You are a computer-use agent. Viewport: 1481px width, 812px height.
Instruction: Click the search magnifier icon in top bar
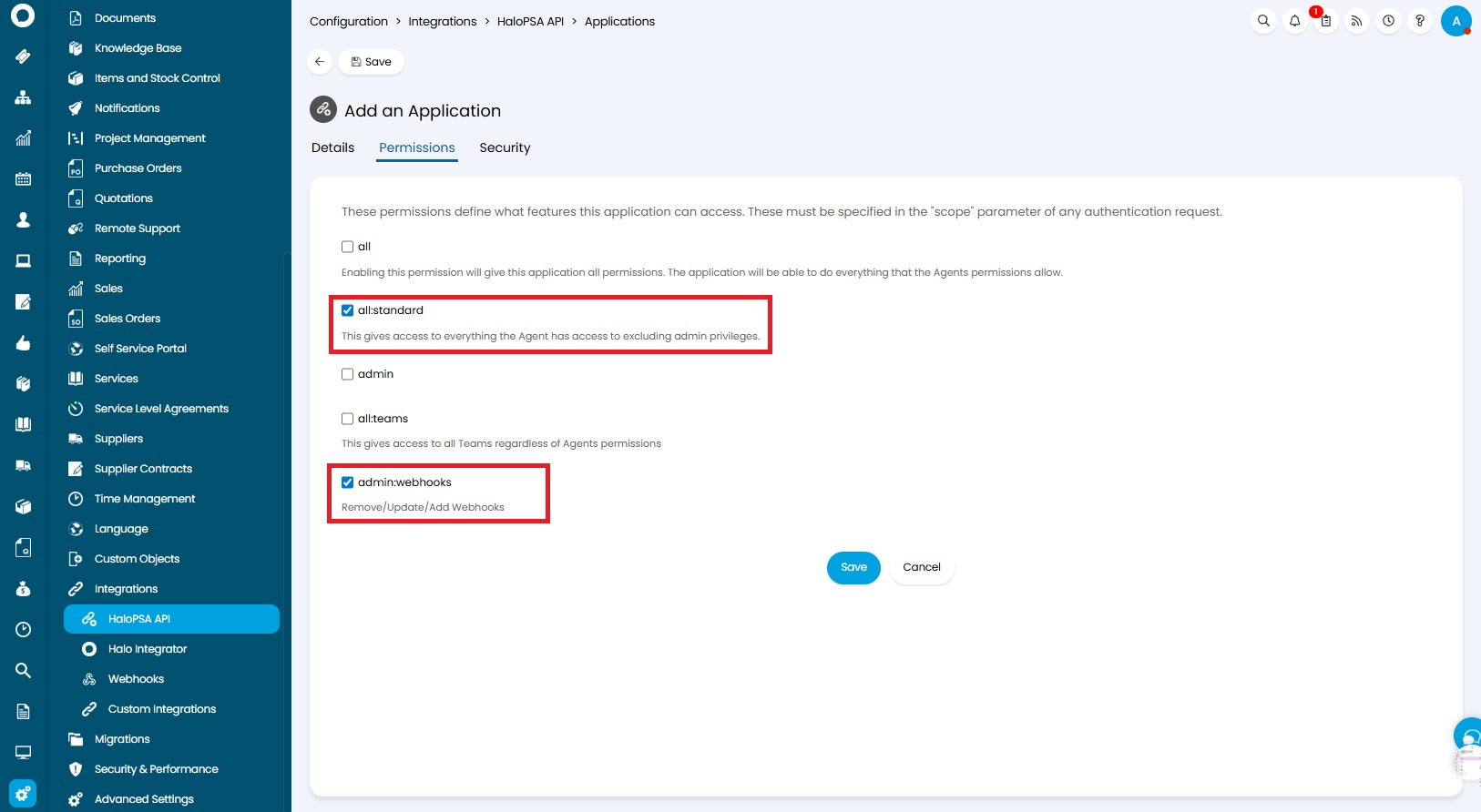tap(1263, 21)
